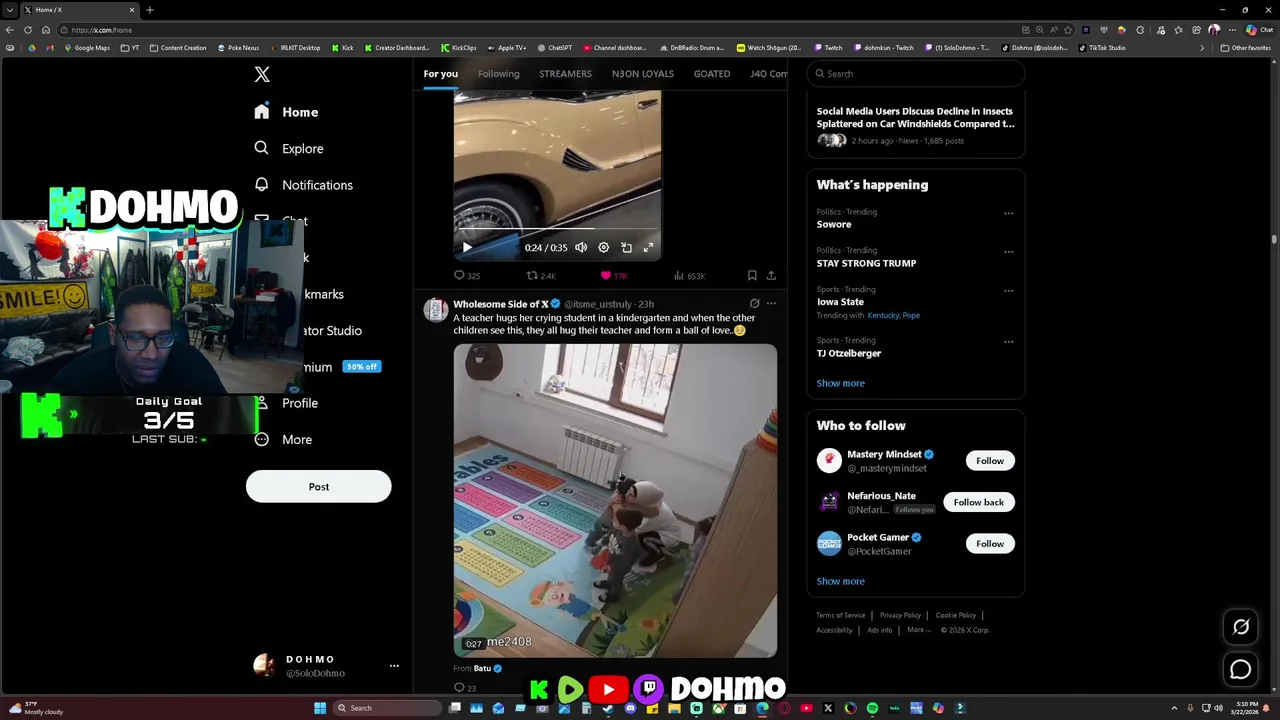Image resolution: width=1280 pixels, height=720 pixels.
Task: Open Wholesome Side of X avatar
Action: point(435,309)
